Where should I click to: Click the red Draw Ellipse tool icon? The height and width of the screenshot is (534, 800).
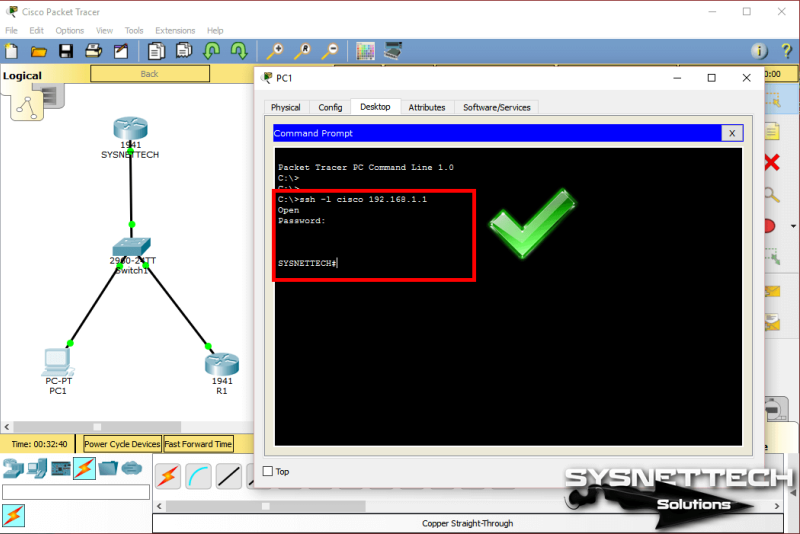coord(770,226)
